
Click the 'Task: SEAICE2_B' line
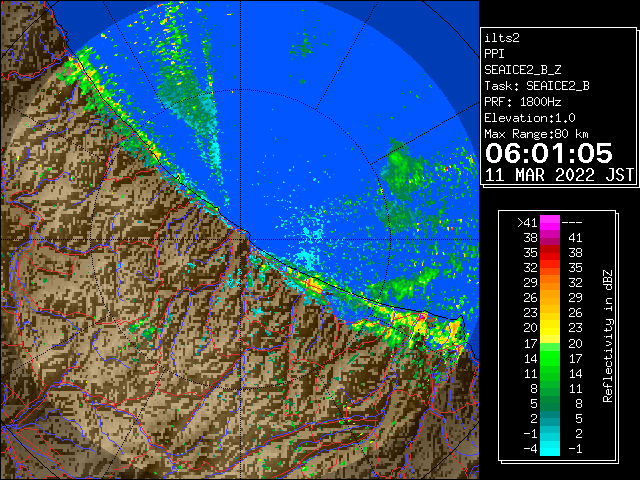click(537, 86)
